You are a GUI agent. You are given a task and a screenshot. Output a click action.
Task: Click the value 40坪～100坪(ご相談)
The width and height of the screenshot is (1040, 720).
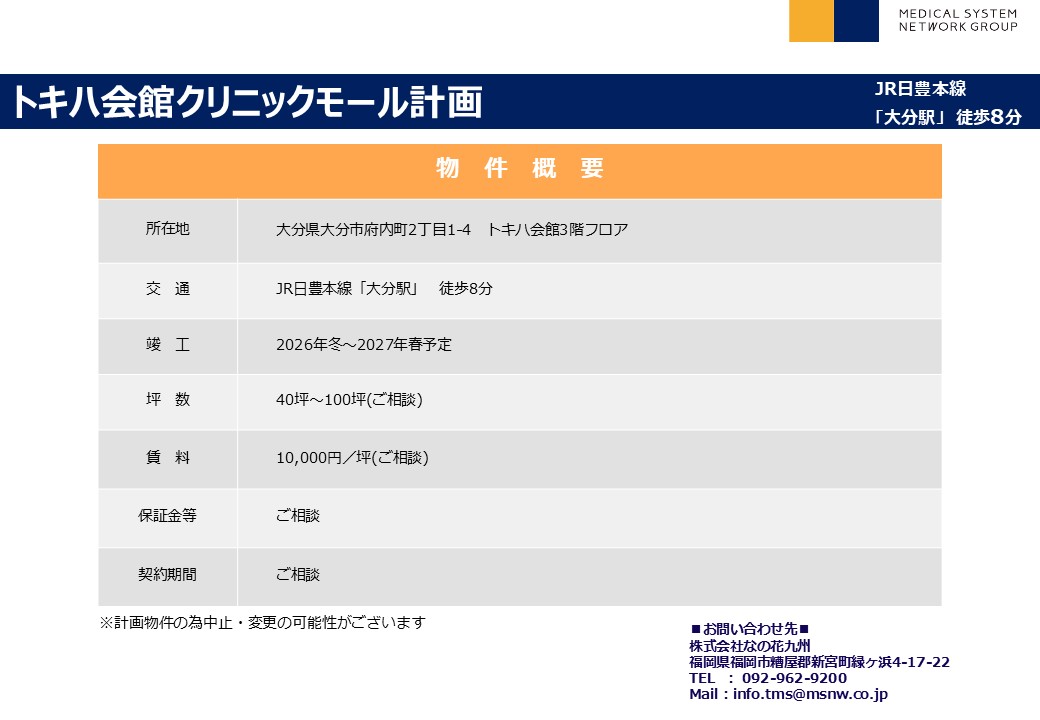(x=349, y=400)
